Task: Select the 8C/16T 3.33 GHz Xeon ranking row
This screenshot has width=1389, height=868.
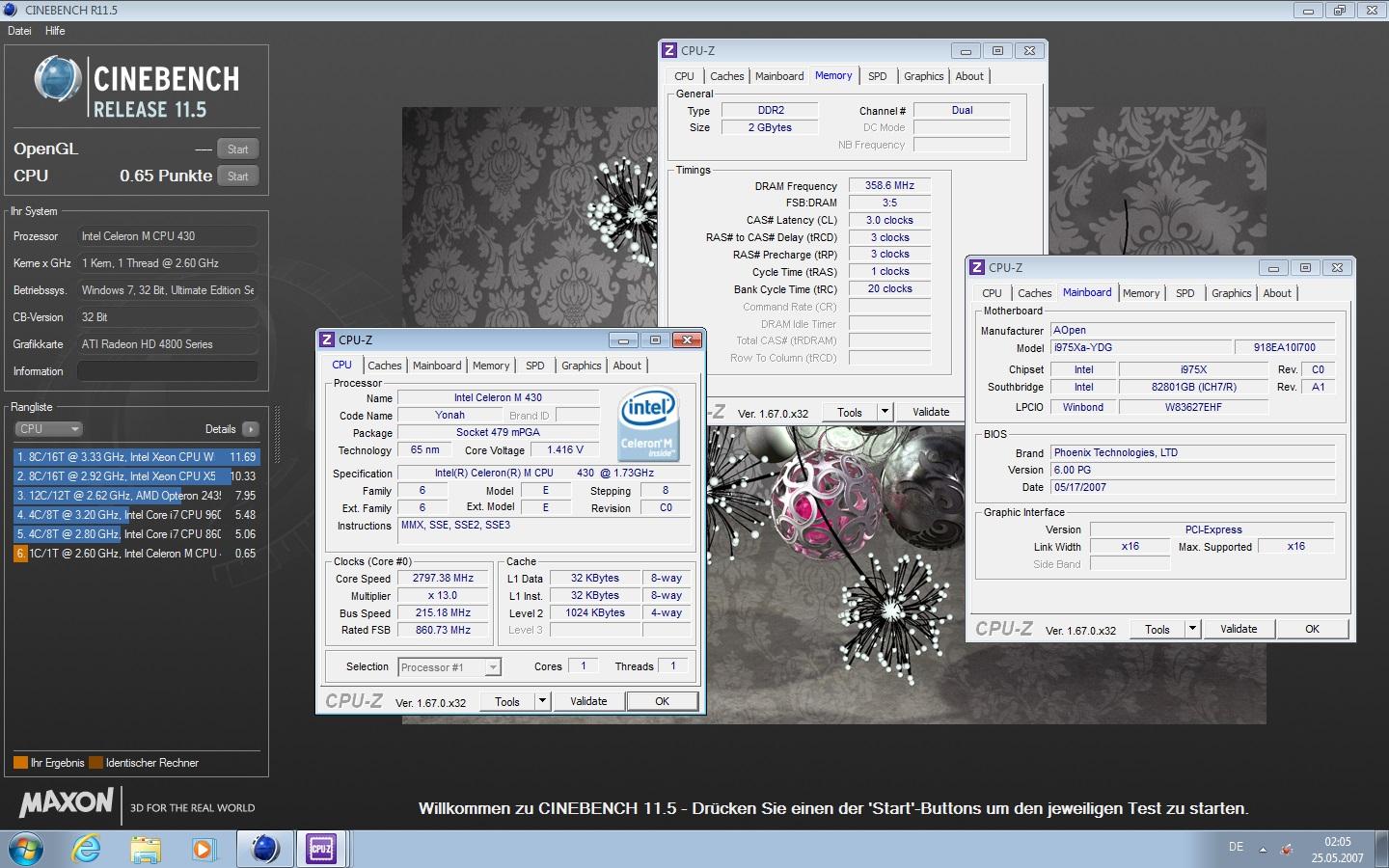Action: (x=136, y=457)
